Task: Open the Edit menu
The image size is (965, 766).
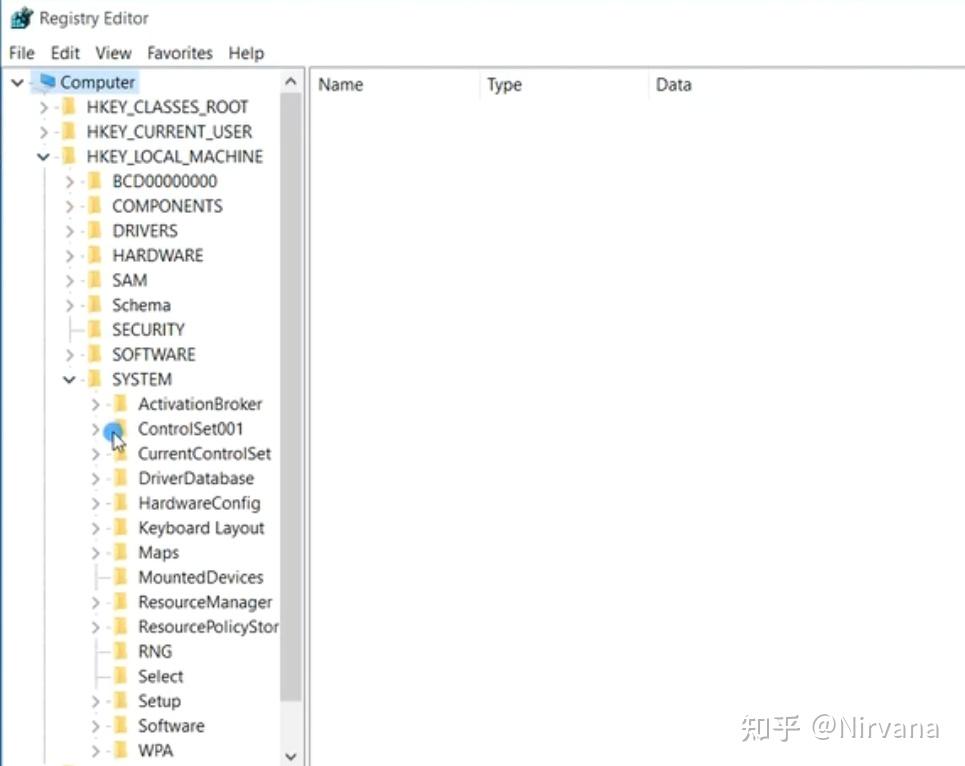Action: click(x=64, y=52)
